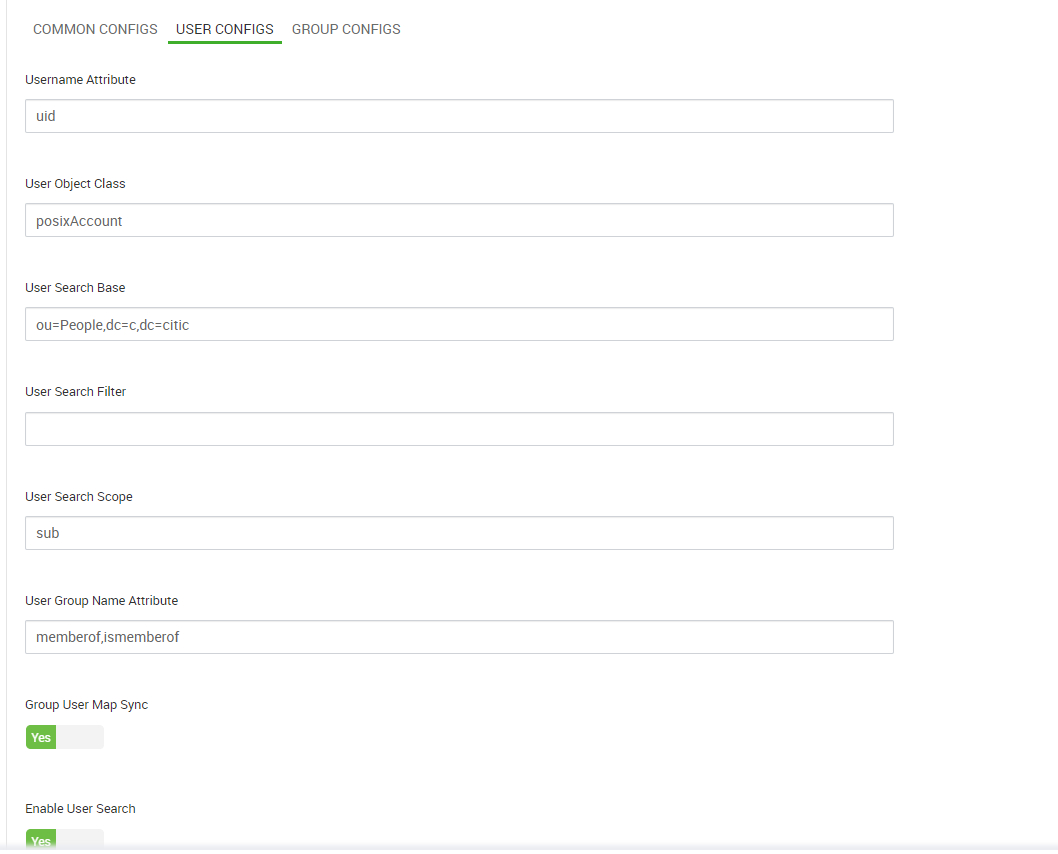1058x854 pixels.
Task: Focus the User Search Scope input
Action: (x=459, y=533)
